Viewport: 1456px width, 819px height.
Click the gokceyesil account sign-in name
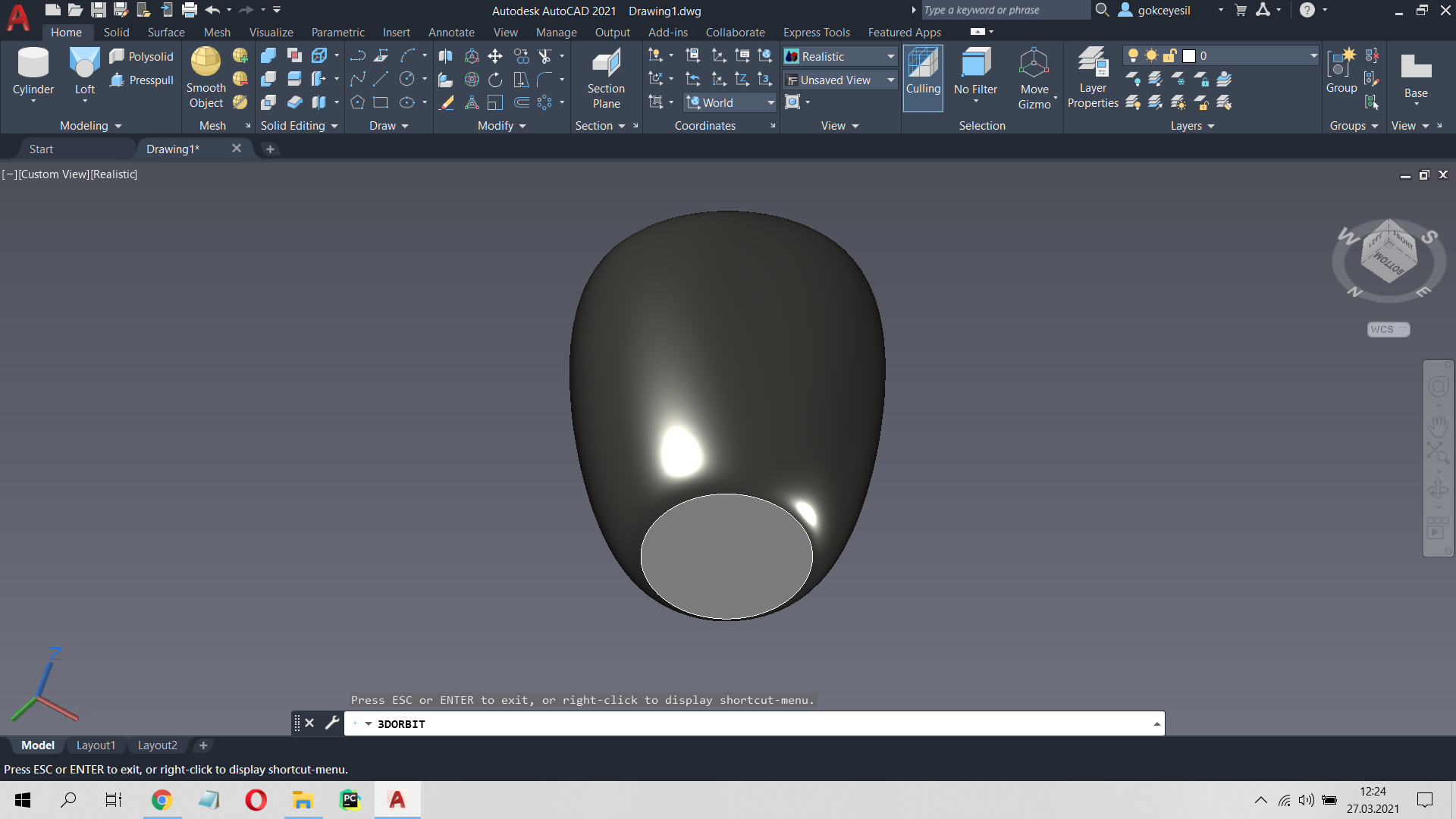1163,10
